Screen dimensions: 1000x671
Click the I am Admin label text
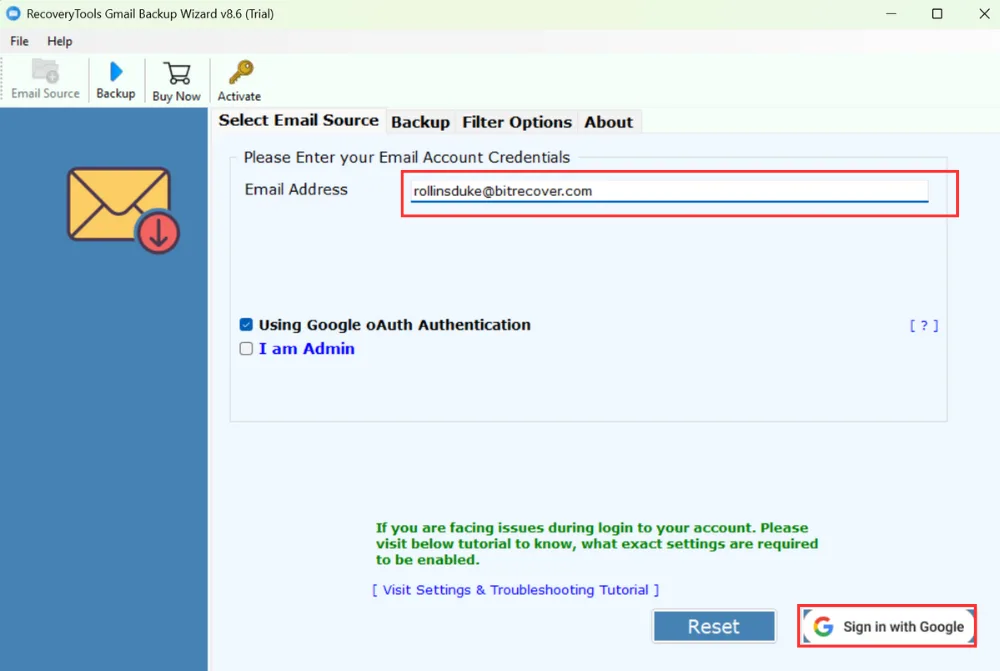coord(306,348)
